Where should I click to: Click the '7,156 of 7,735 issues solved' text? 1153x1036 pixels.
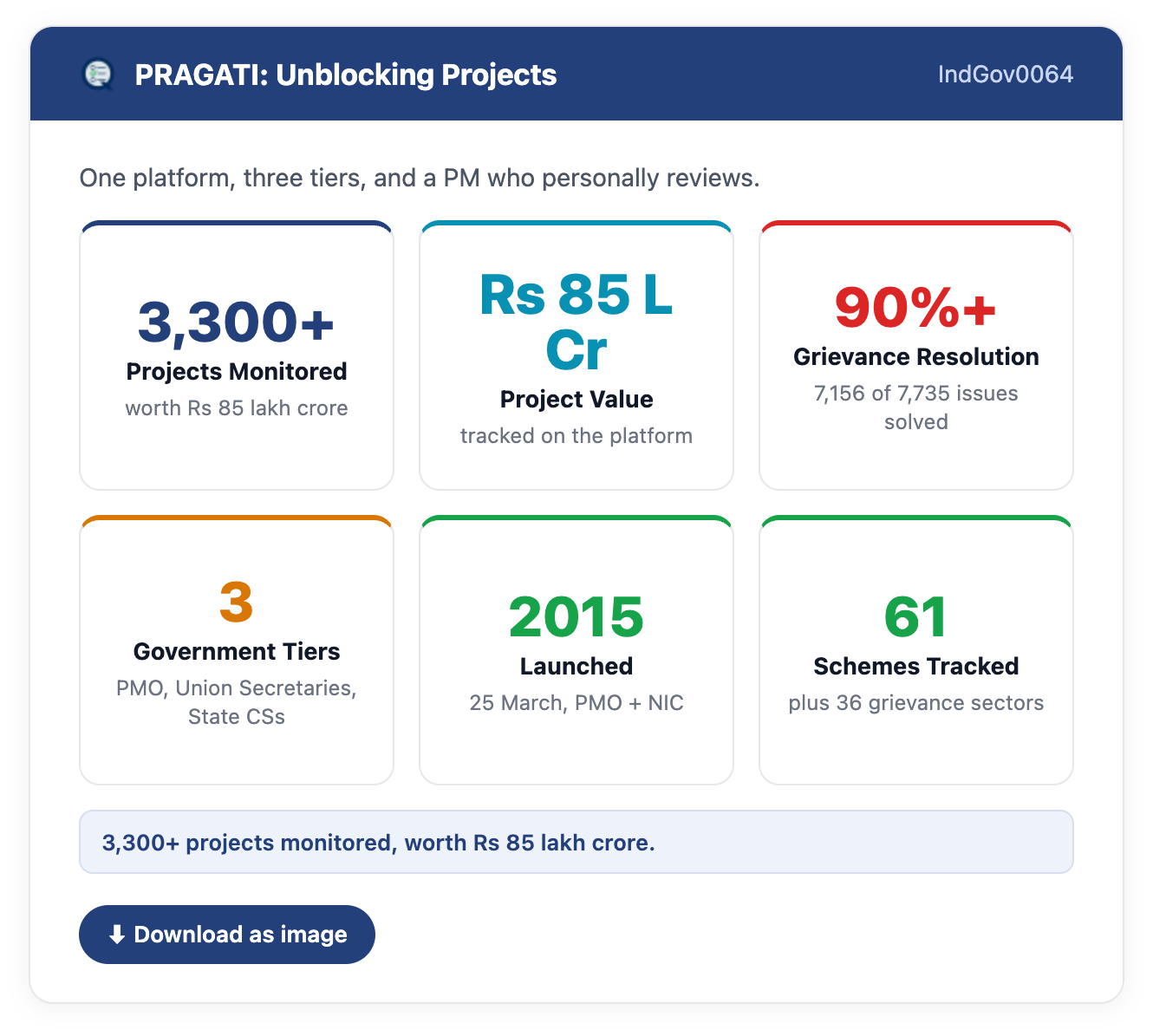click(916, 407)
